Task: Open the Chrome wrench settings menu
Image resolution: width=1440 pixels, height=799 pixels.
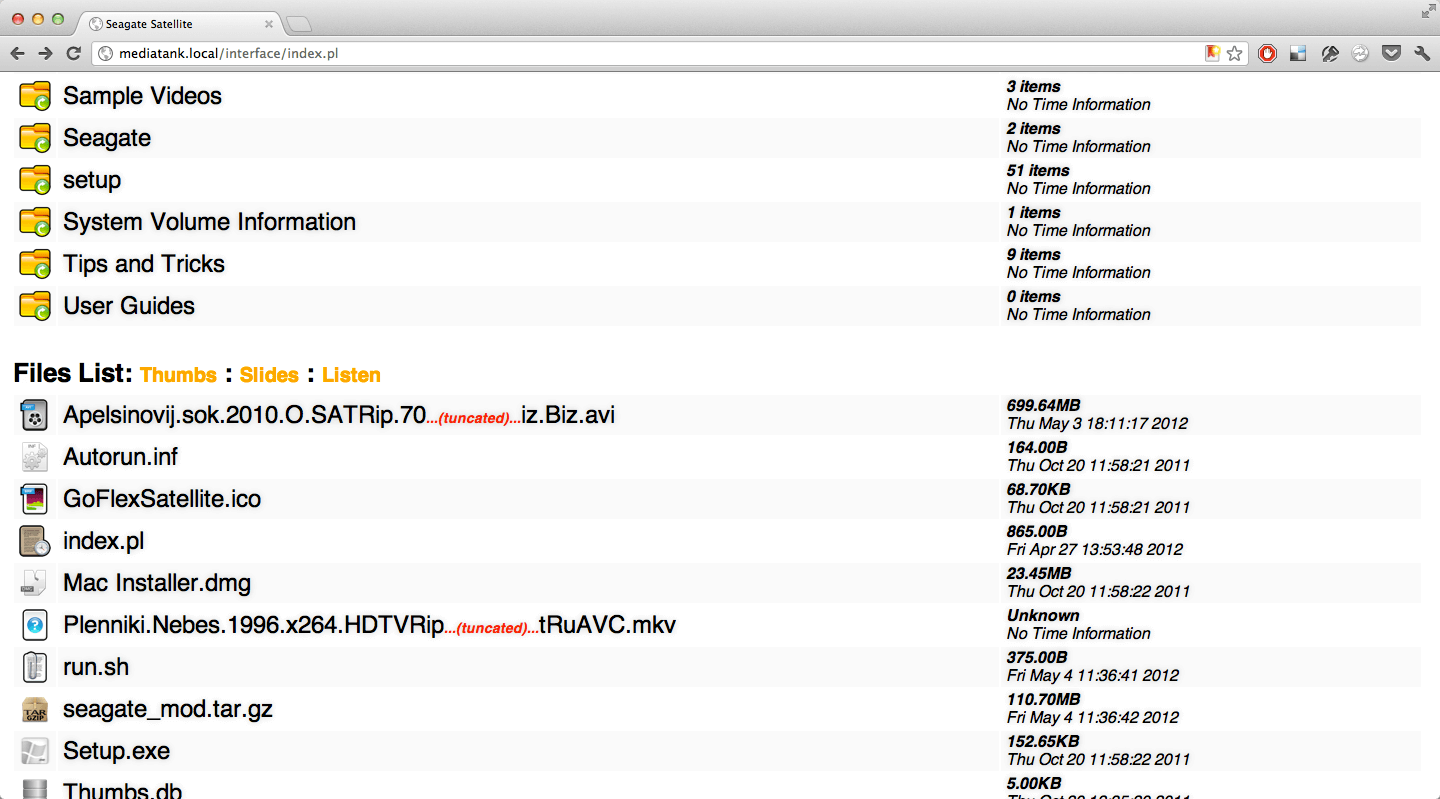Action: tap(1422, 54)
